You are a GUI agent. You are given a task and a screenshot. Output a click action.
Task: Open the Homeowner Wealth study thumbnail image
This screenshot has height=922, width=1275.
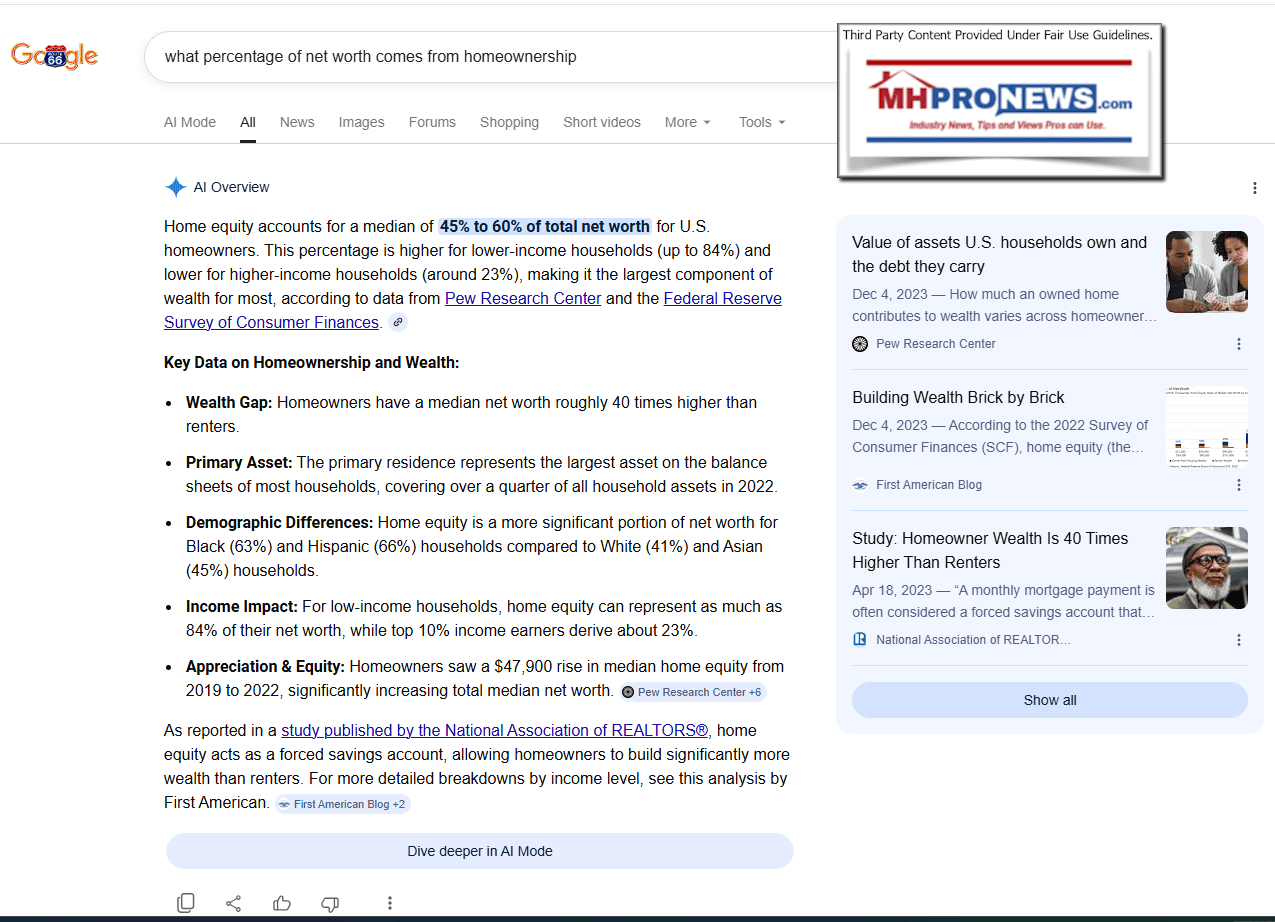pyautogui.click(x=1206, y=568)
